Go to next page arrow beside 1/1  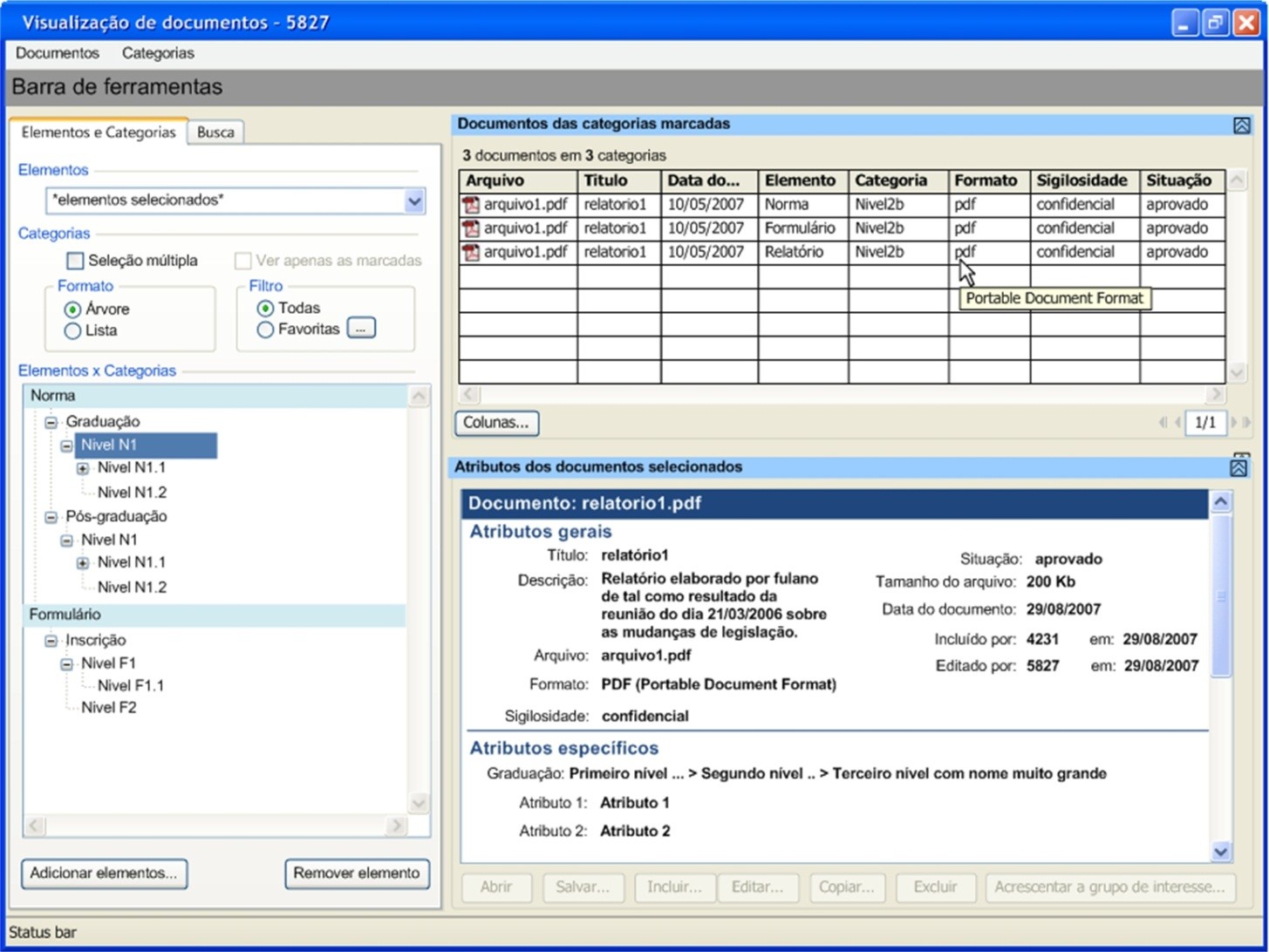pos(1236,423)
